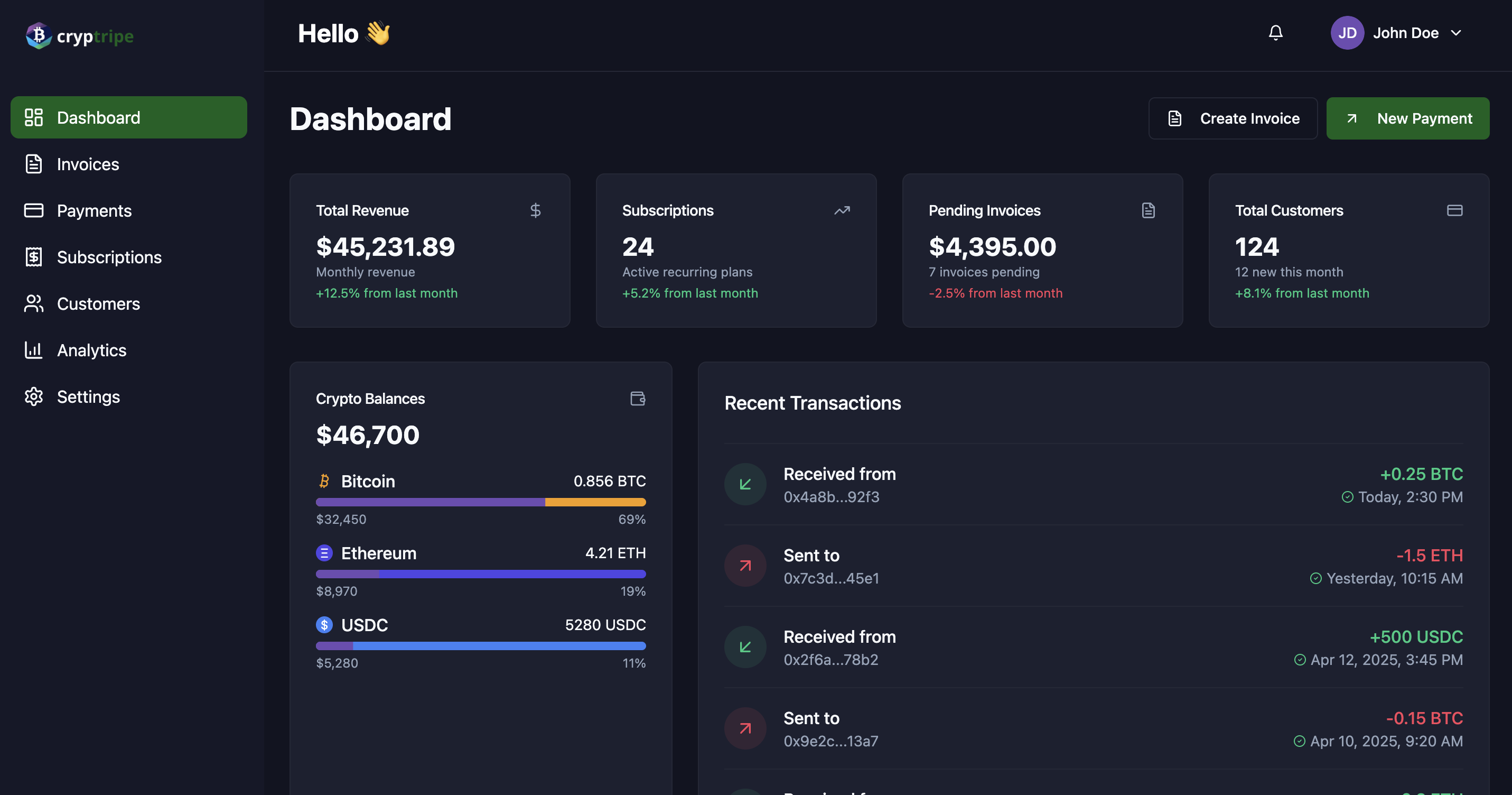
Task: Click the received arrow icon for 0x4a8b...92f3
Action: coord(745,484)
